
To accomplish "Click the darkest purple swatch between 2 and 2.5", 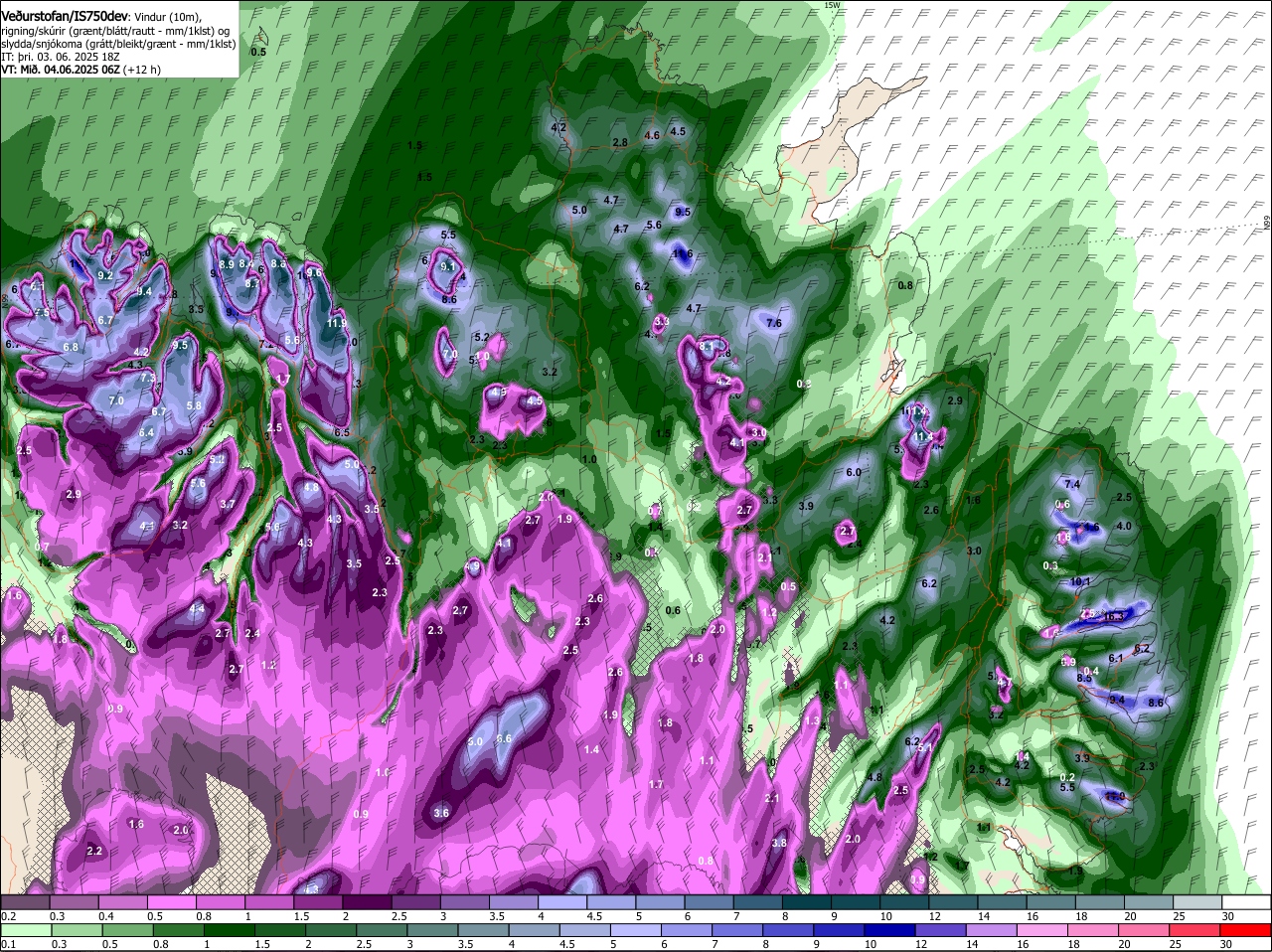I will coord(367,901).
